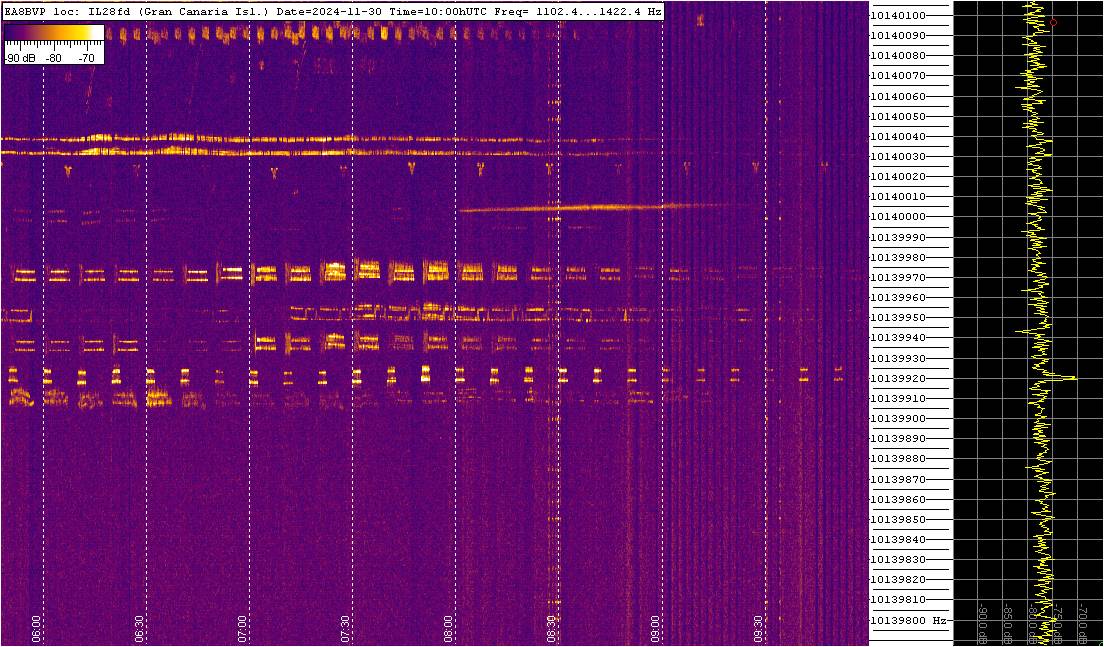The width and height of the screenshot is (1104, 647).
Task: Click the 10139900 frequency scale label
Action: pyautogui.click(x=898, y=419)
